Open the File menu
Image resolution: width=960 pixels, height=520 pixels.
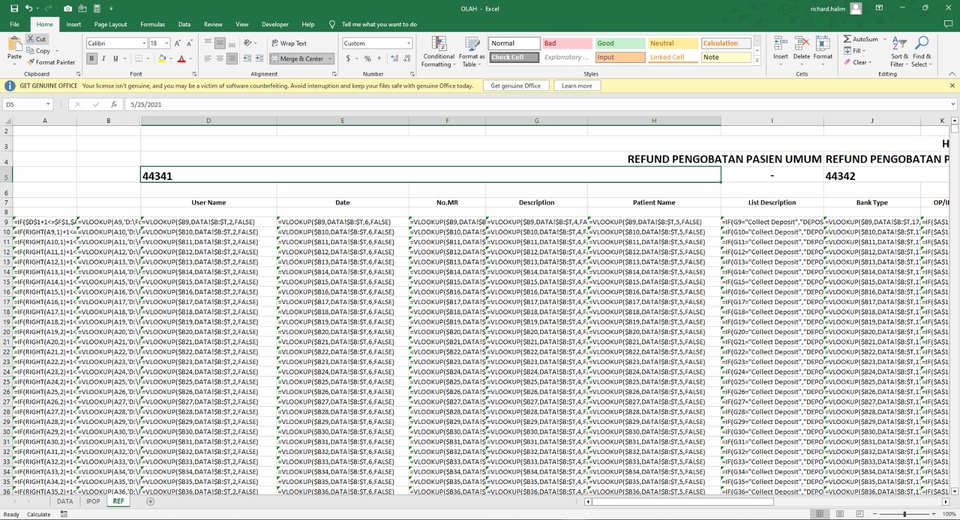click(15, 24)
